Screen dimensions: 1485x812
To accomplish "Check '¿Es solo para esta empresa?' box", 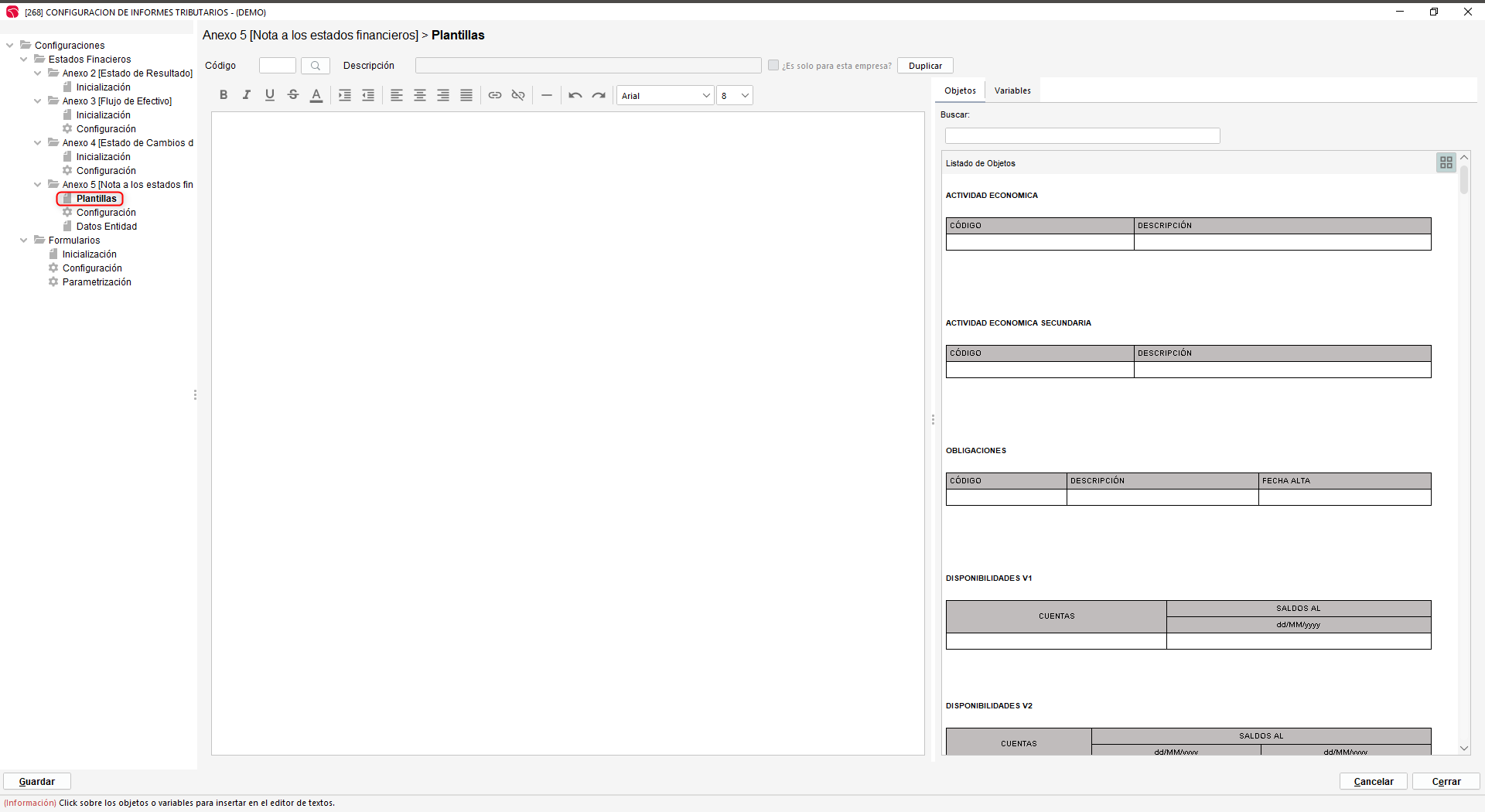I will [x=773, y=66].
